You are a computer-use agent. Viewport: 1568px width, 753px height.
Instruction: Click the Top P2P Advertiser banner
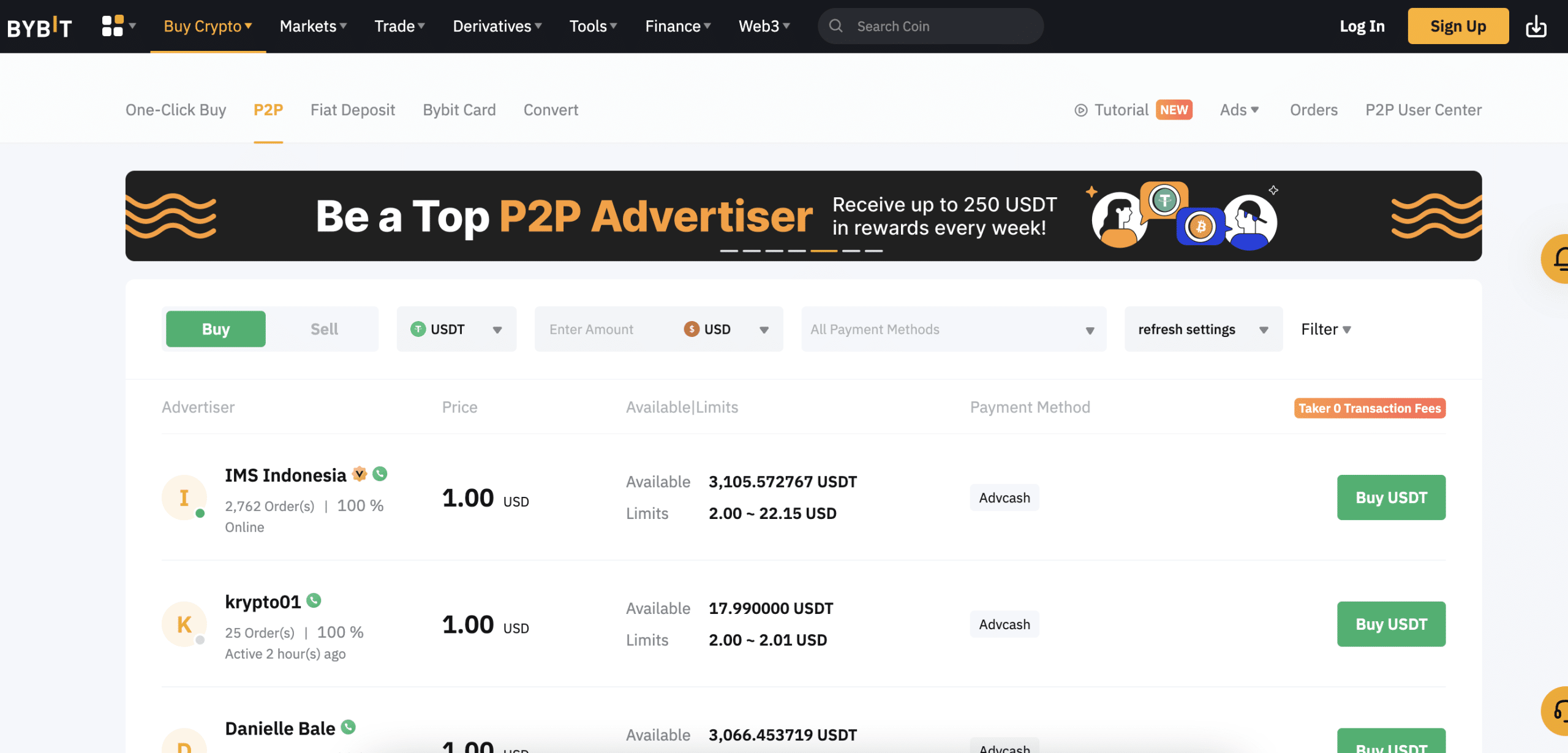pos(804,216)
